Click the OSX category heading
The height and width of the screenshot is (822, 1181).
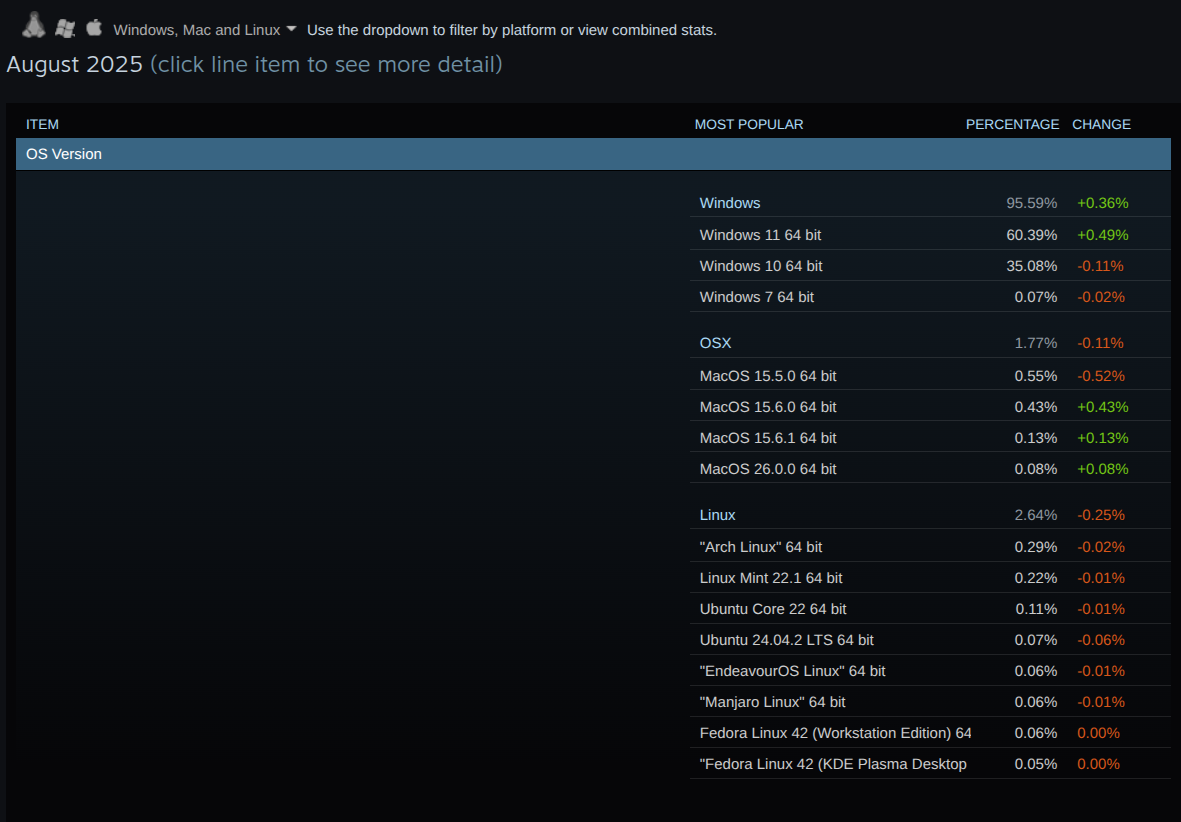click(716, 343)
